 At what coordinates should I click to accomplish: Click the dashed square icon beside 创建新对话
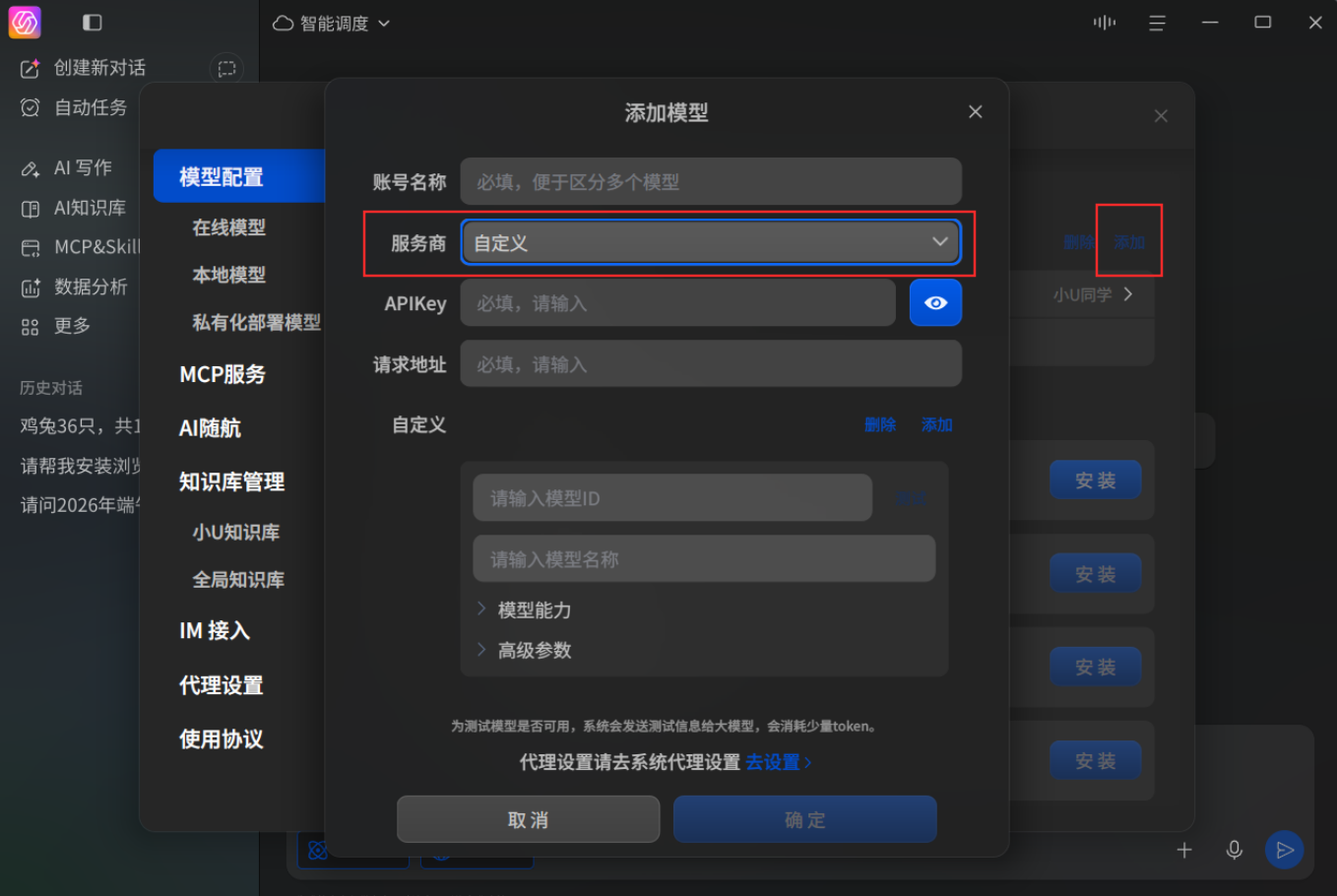click(x=227, y=68)
